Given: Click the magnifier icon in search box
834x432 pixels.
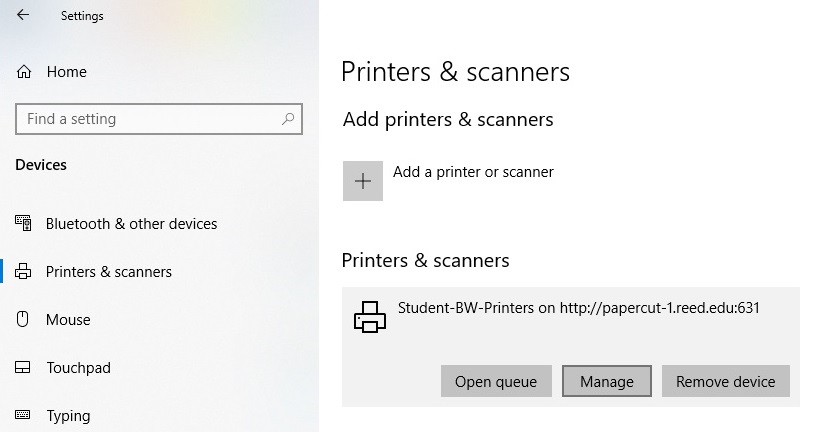Looking at the screenshot, I should [288, 119].
